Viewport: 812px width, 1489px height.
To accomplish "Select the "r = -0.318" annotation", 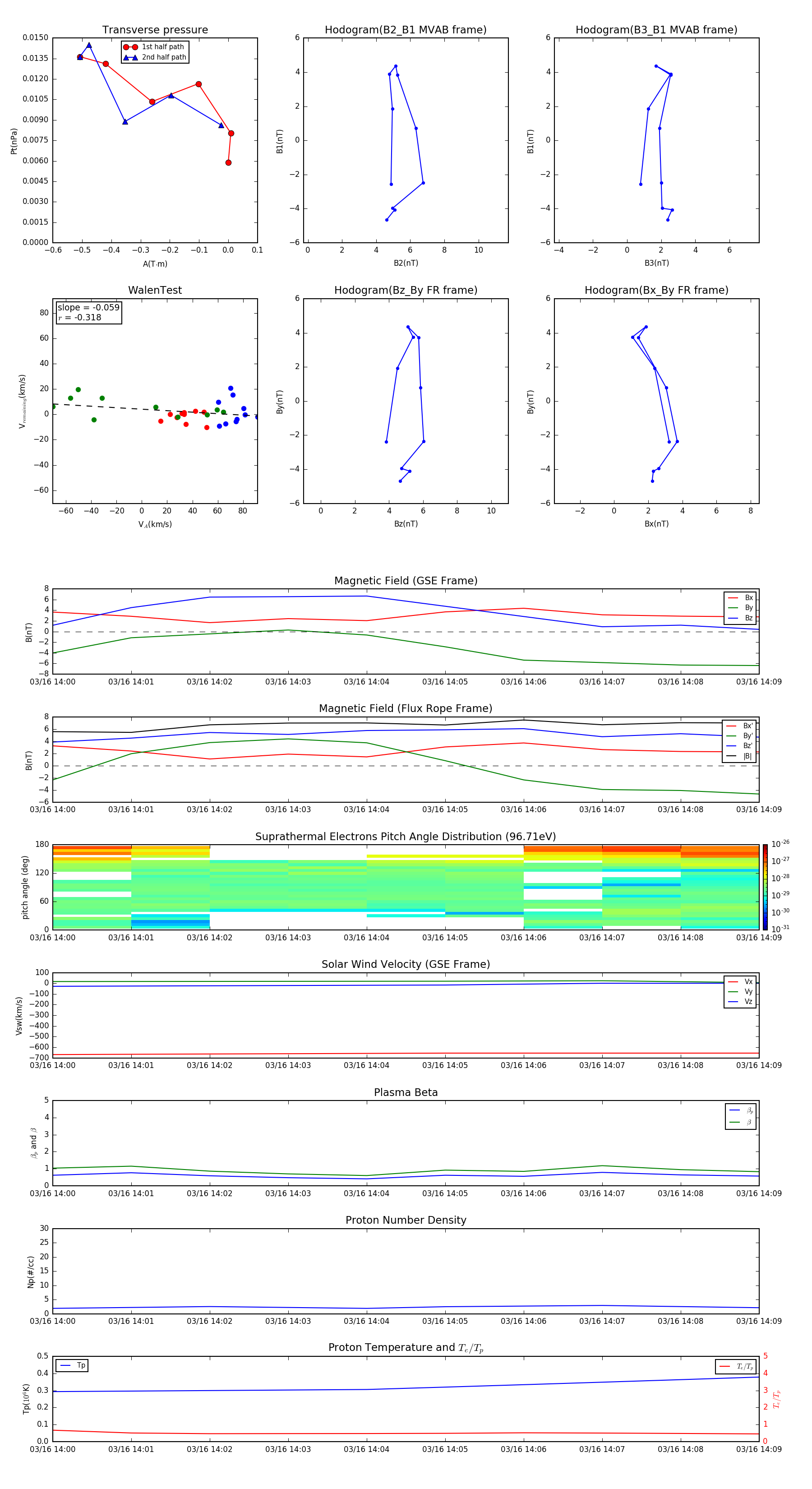I will pyautogui.click(x=80, y=317).
